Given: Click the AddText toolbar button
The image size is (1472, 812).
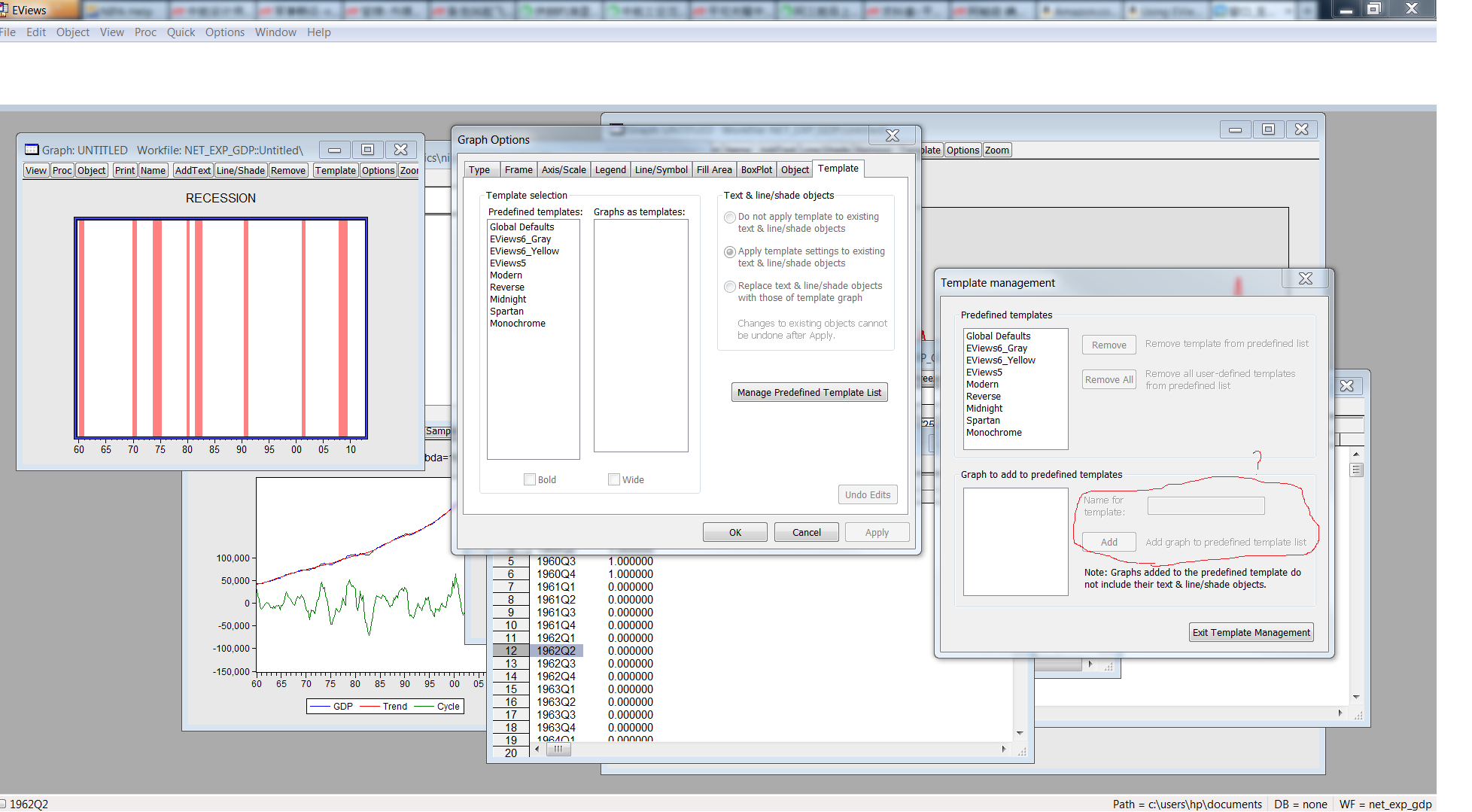Looking at the screenshot, I should click(x=193, y=171).
